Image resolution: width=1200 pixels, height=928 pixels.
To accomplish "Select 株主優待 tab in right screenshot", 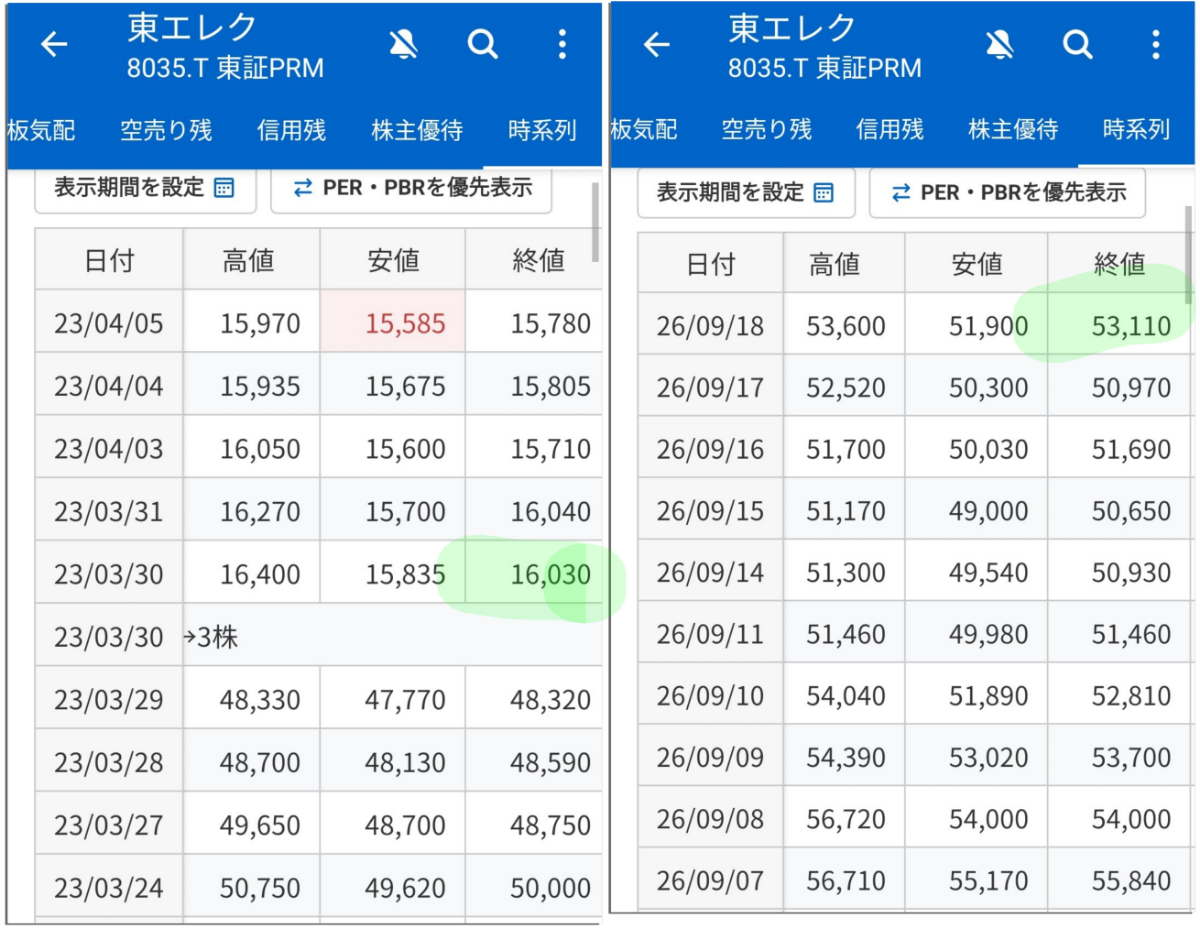I will tap(1013, 130).
